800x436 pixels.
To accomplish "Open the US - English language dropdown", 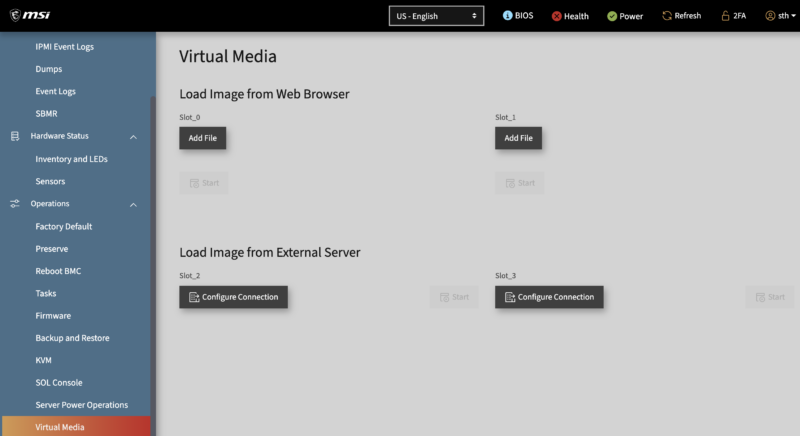I will pyautogui.click(x=436, y=16).
